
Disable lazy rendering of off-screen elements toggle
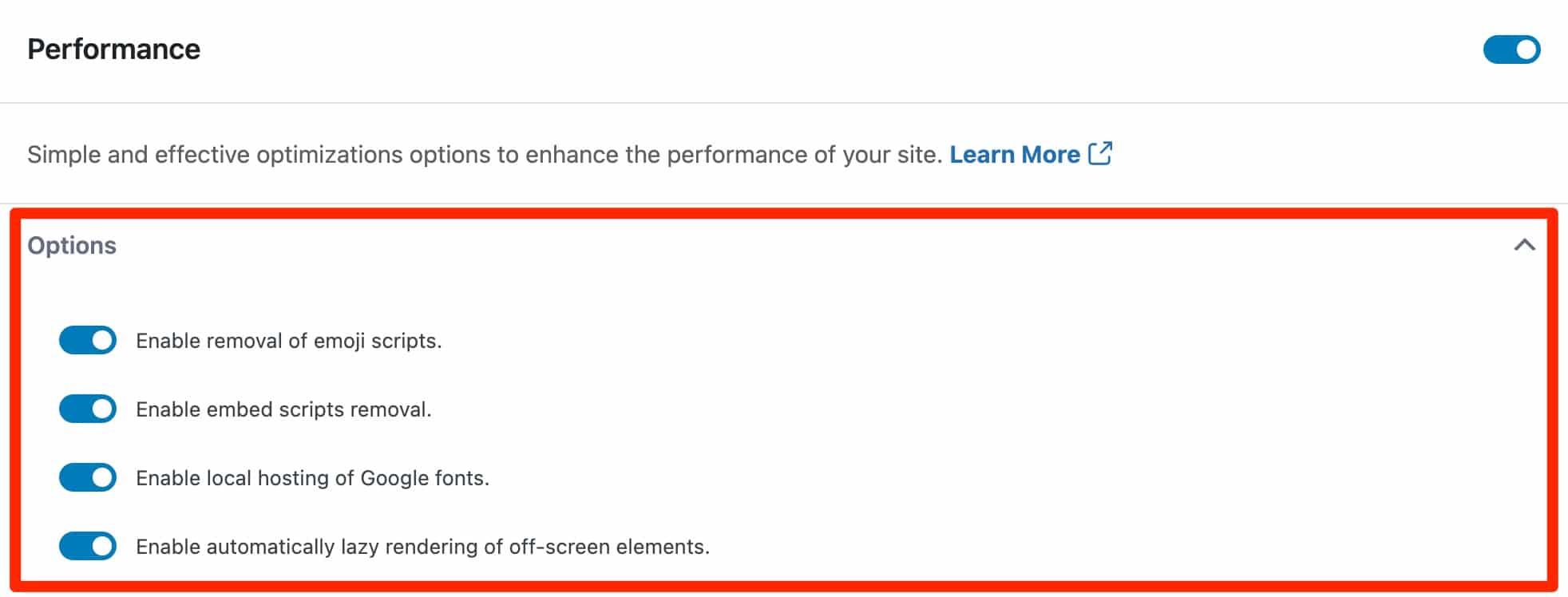coord(88,547)
